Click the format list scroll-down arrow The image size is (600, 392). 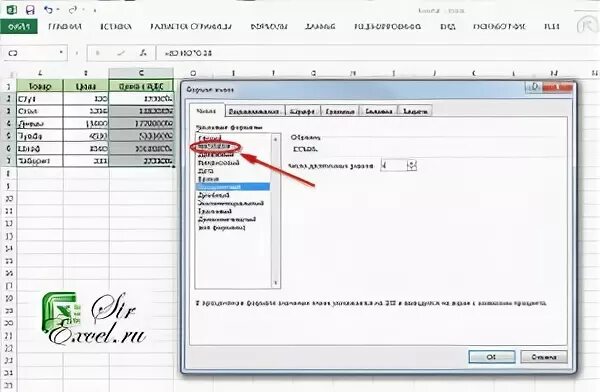tap(276, 283)
